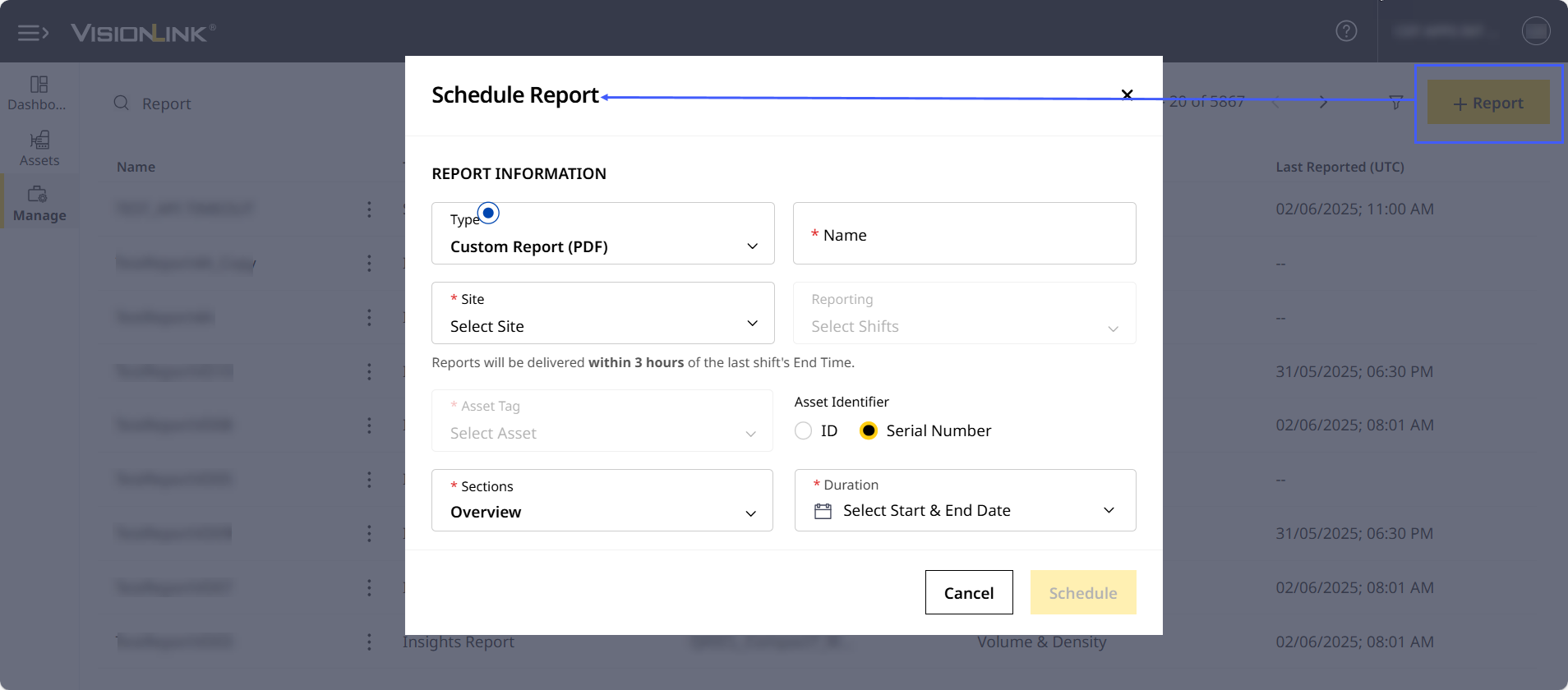Screen dimensions: 1568x690
Task: Click the yellow add Report button
Action: click(x=1488, y=103)
